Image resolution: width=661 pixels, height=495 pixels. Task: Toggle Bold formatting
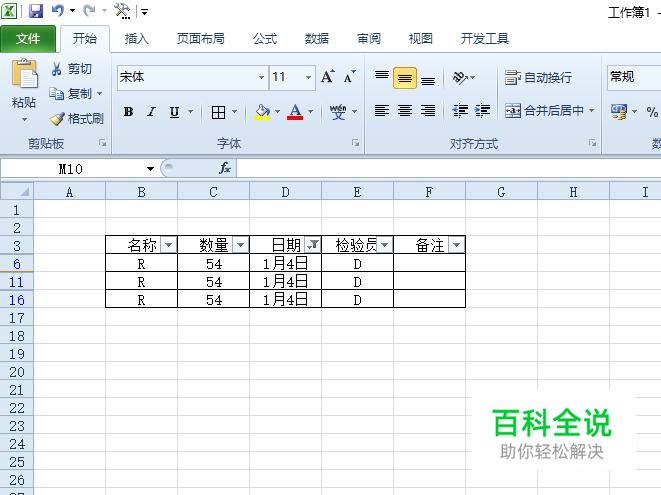coord(129,112)
